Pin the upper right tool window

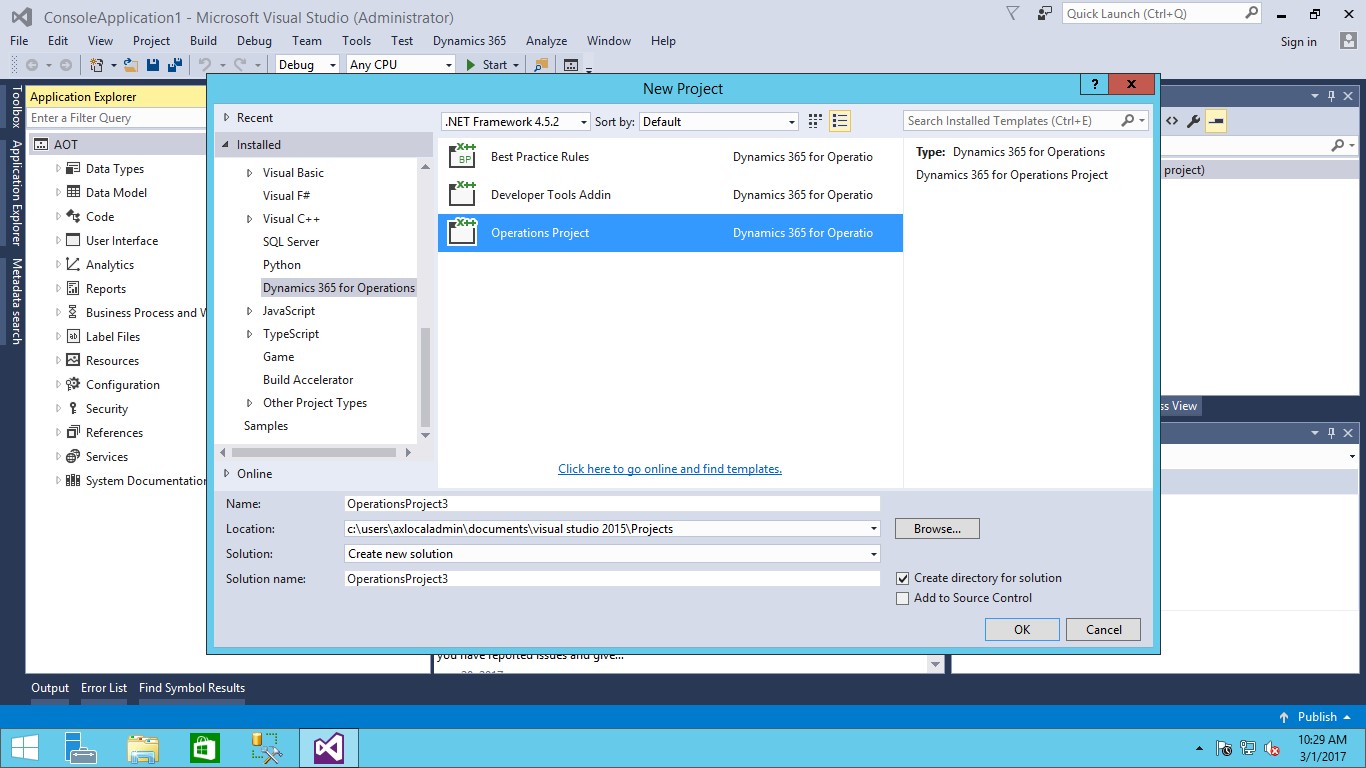click(1331, 97)
